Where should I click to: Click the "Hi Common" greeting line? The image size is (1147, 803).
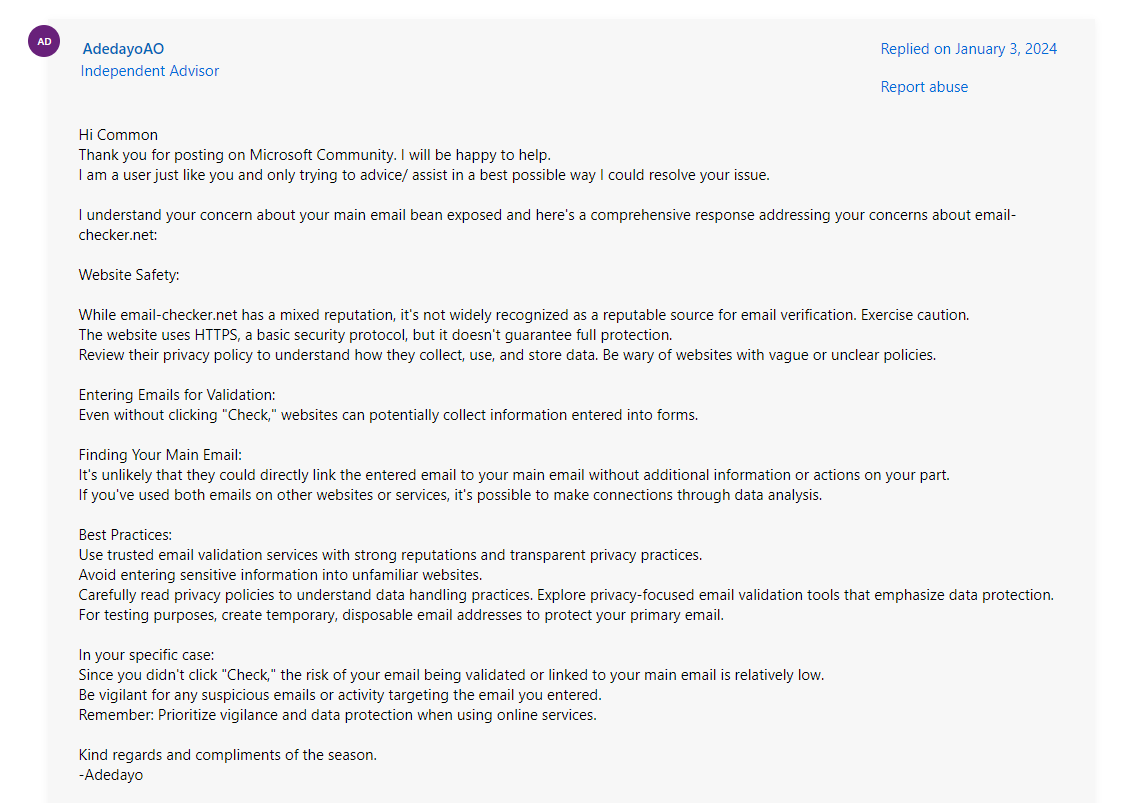[x=118, y=135]
